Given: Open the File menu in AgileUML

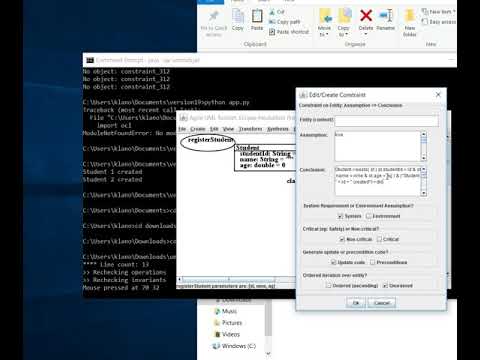Looking at the screenshot, I should [x=182, y=129].
